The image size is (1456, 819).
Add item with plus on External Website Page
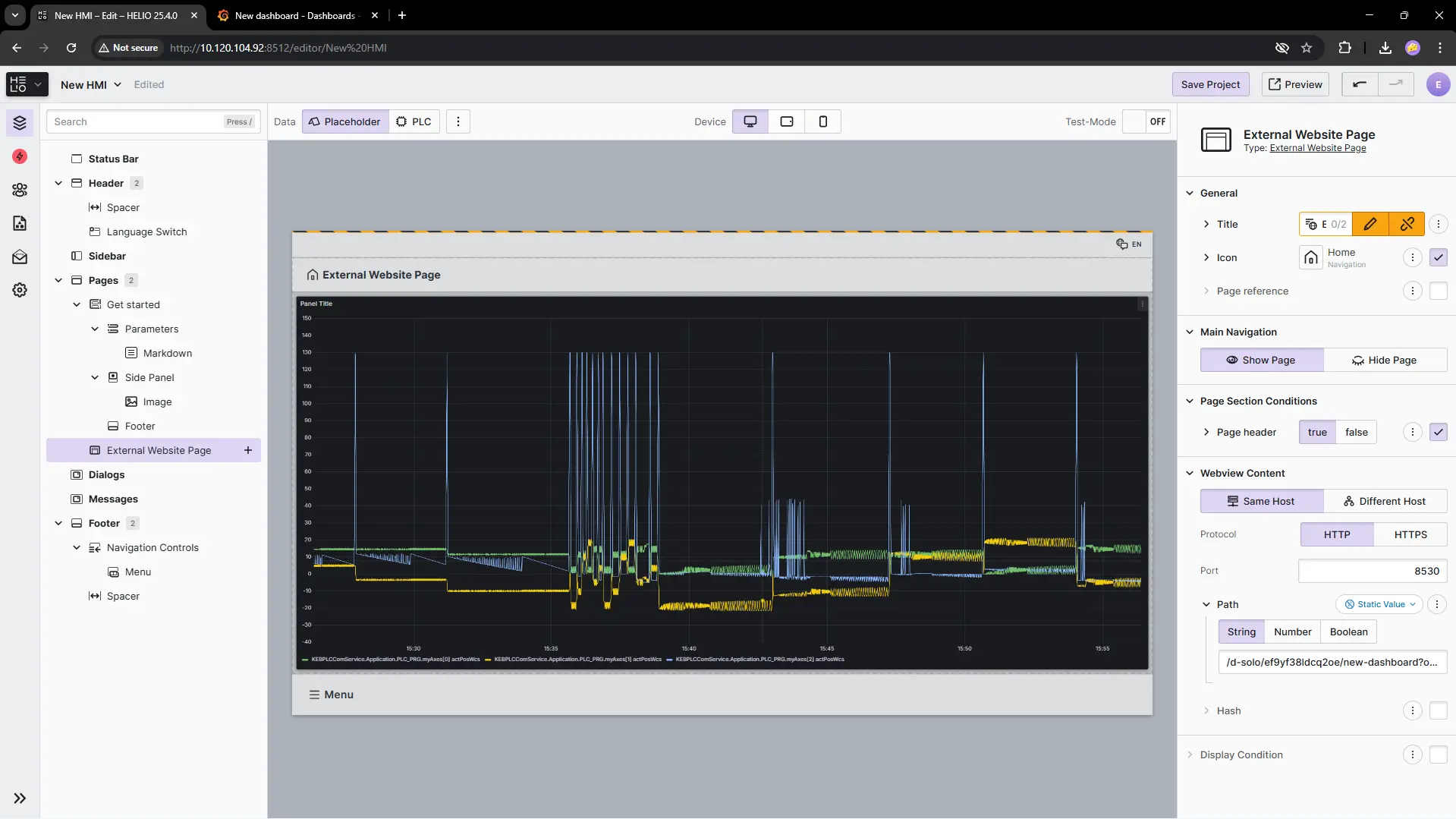(x=248, y=450)
